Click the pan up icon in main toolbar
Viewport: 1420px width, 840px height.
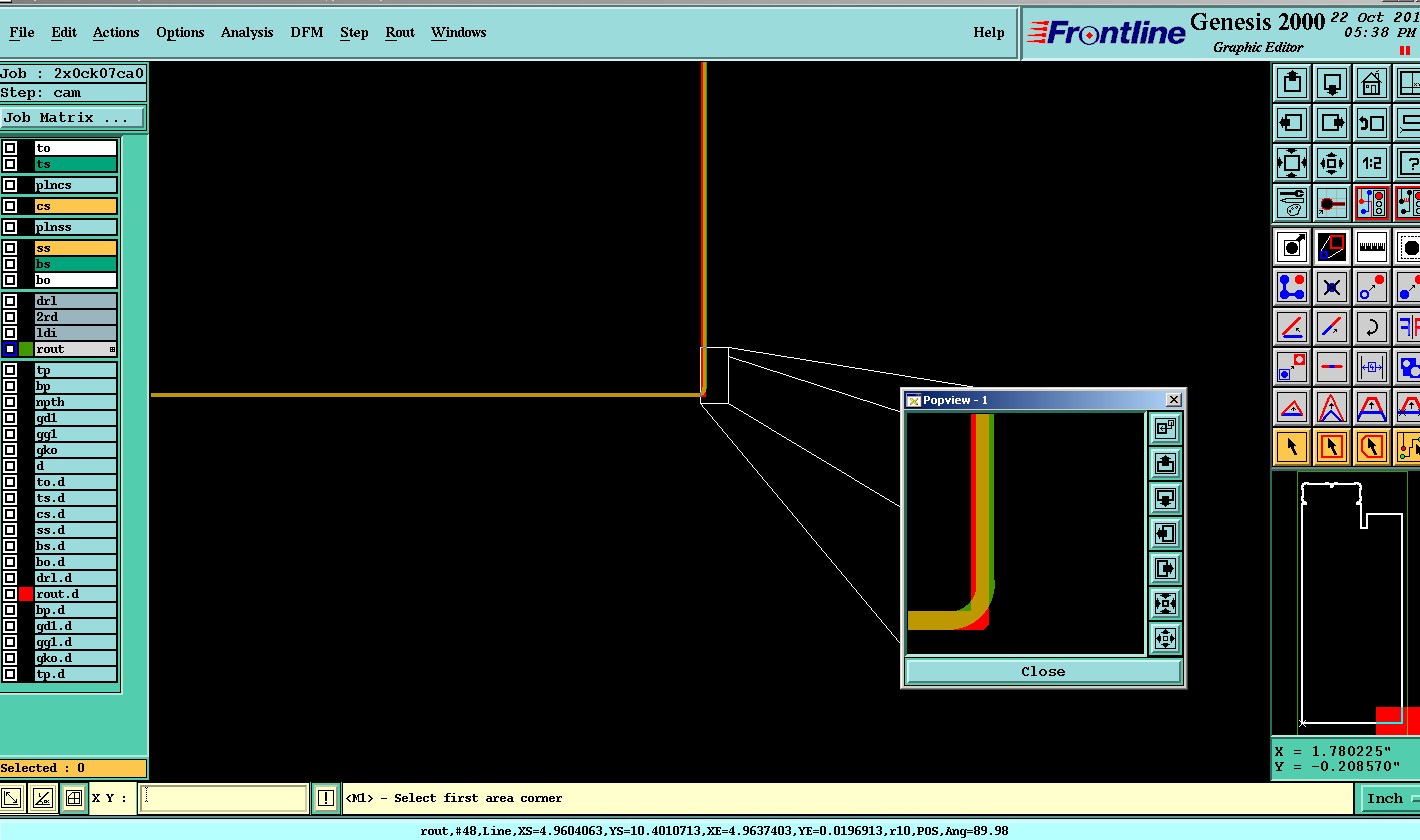(x=1292, y=83)
